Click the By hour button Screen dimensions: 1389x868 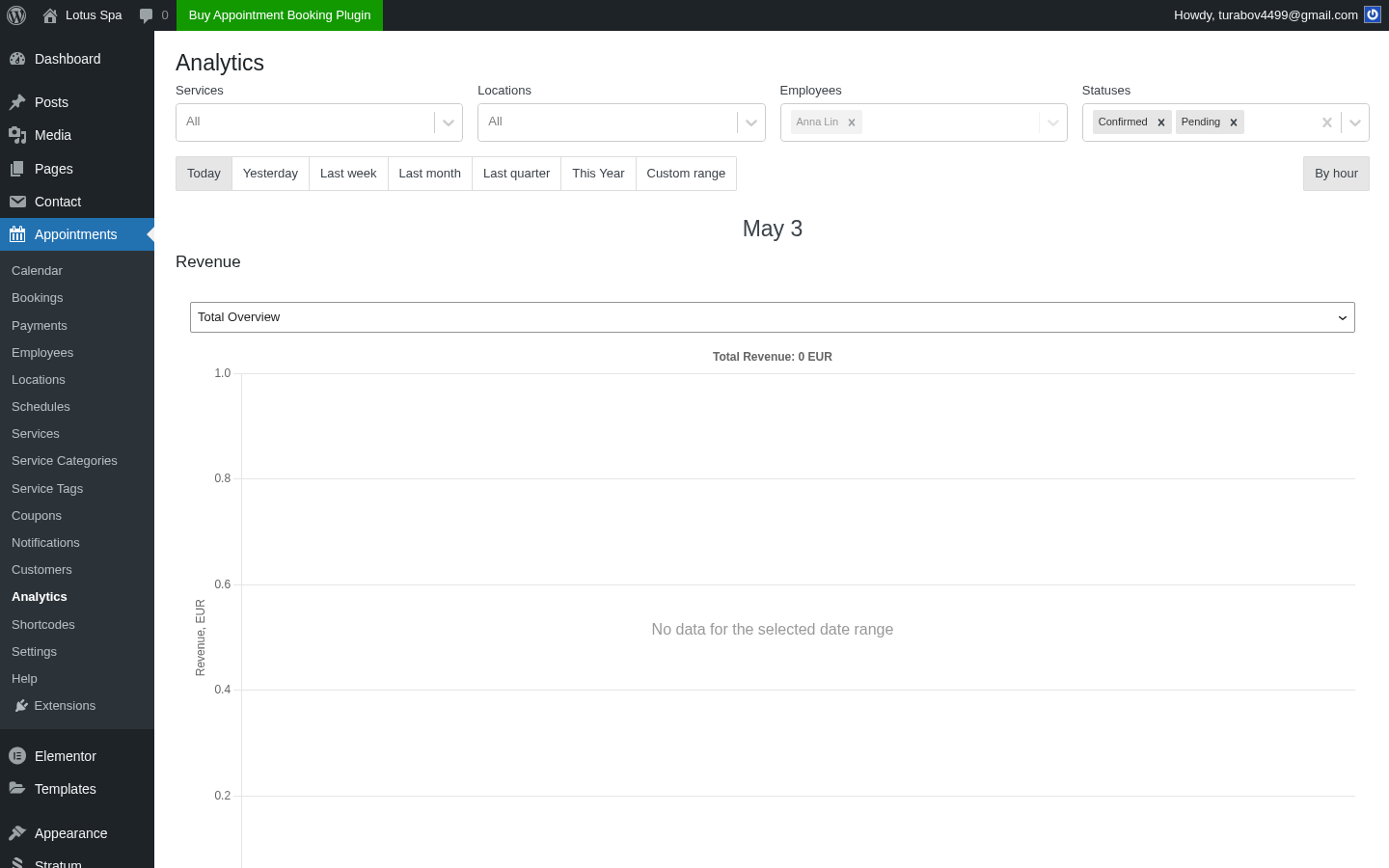pyautogui.click(x=1336, y=174)
